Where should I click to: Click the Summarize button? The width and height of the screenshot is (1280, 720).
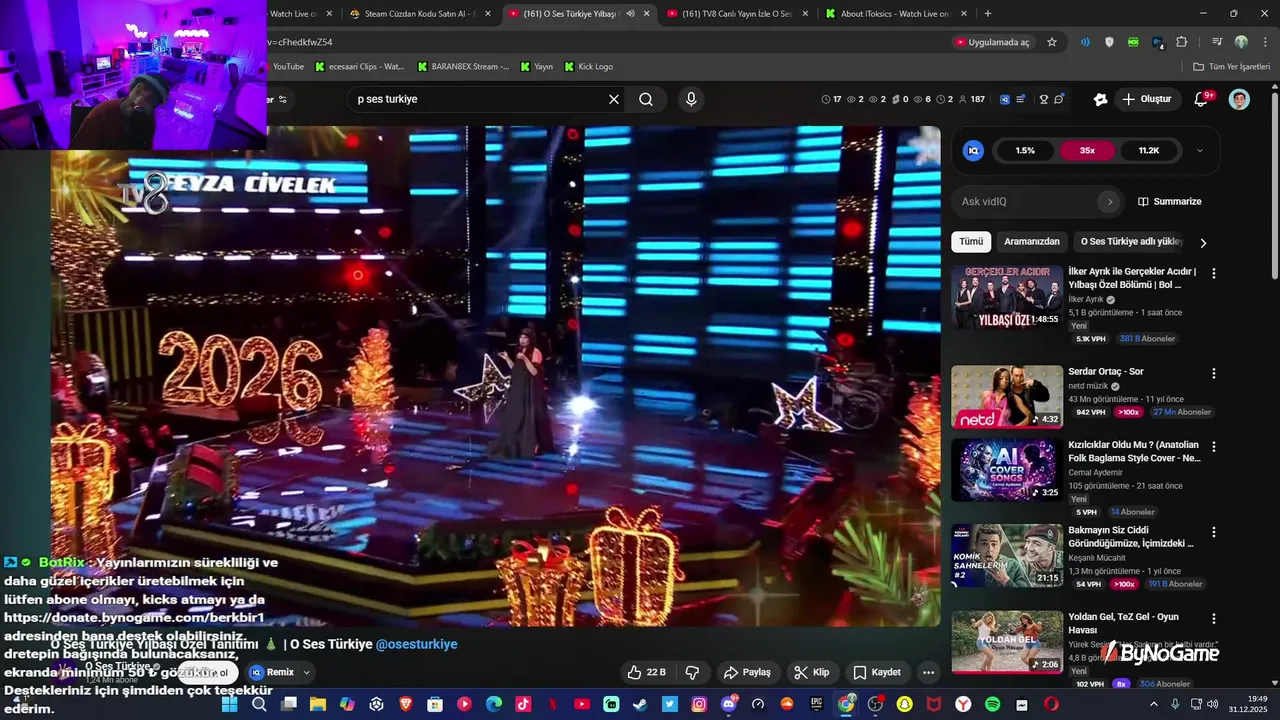[1169, 201]
